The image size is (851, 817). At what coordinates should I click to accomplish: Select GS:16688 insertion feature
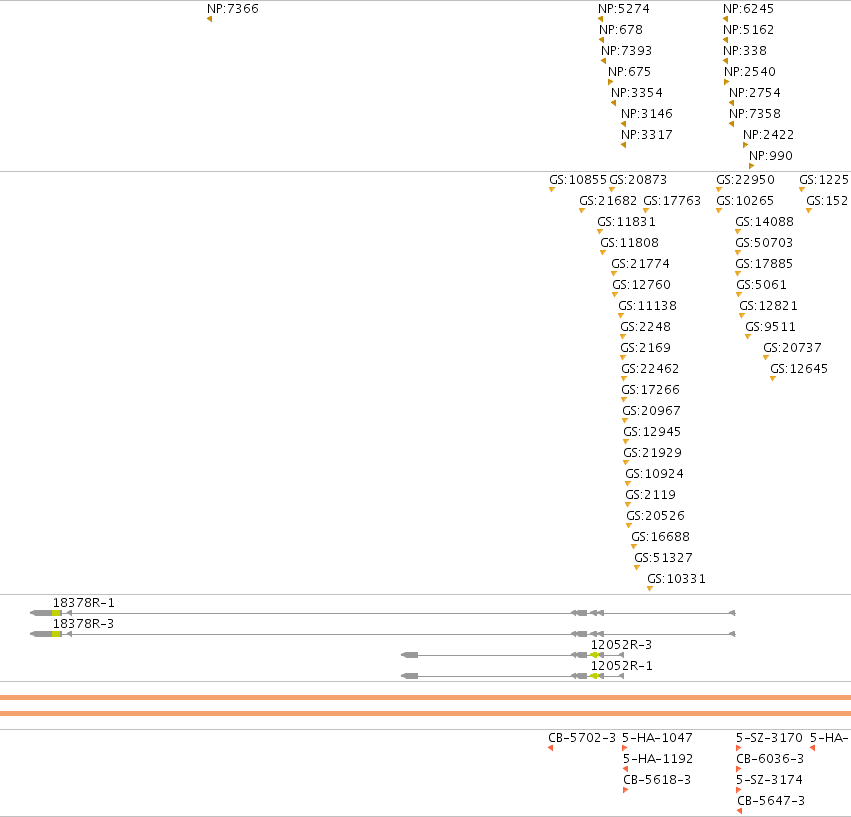tap(661, 537)
